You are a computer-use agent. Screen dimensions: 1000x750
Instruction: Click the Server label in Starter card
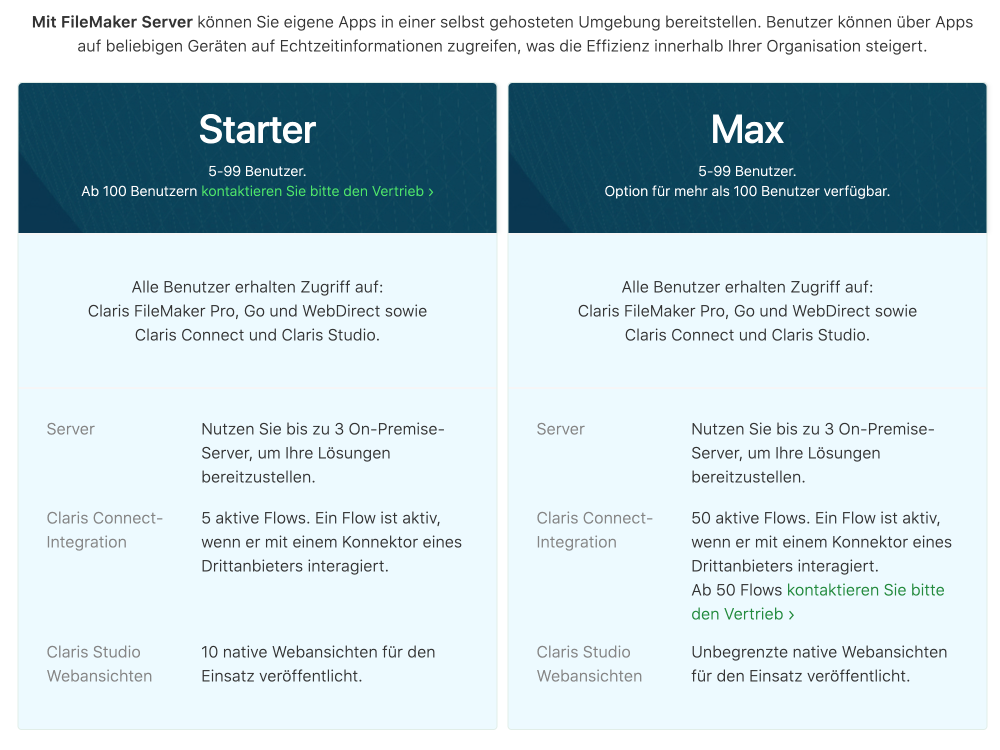pyautogui.click(x=70, y=429)
